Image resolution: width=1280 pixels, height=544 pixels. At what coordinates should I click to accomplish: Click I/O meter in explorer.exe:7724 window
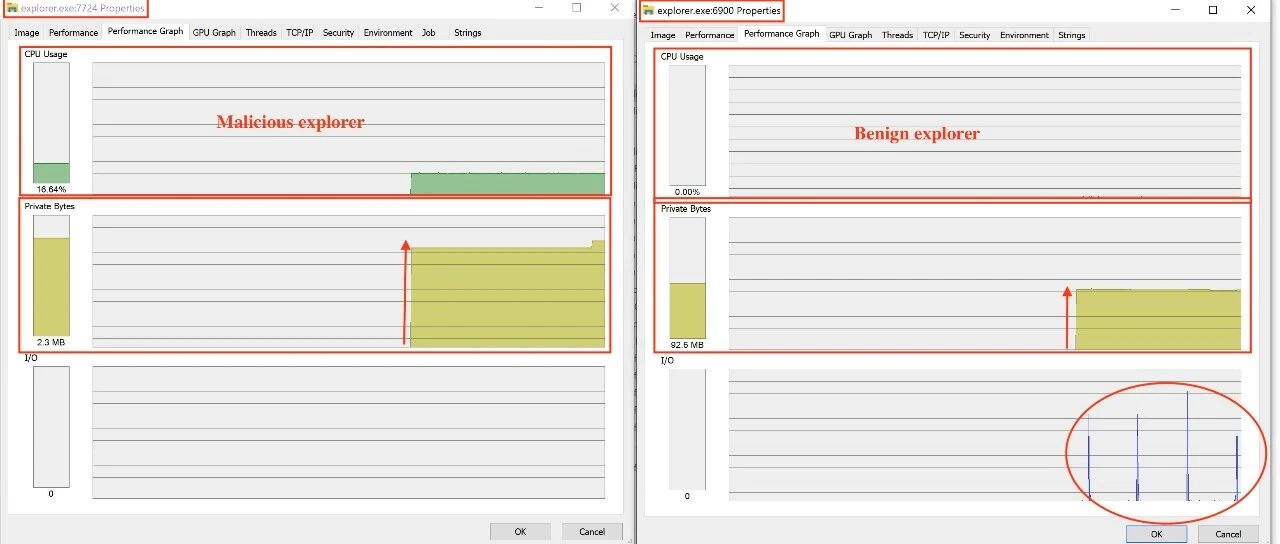pyautogui.click(x=51, y=427)
